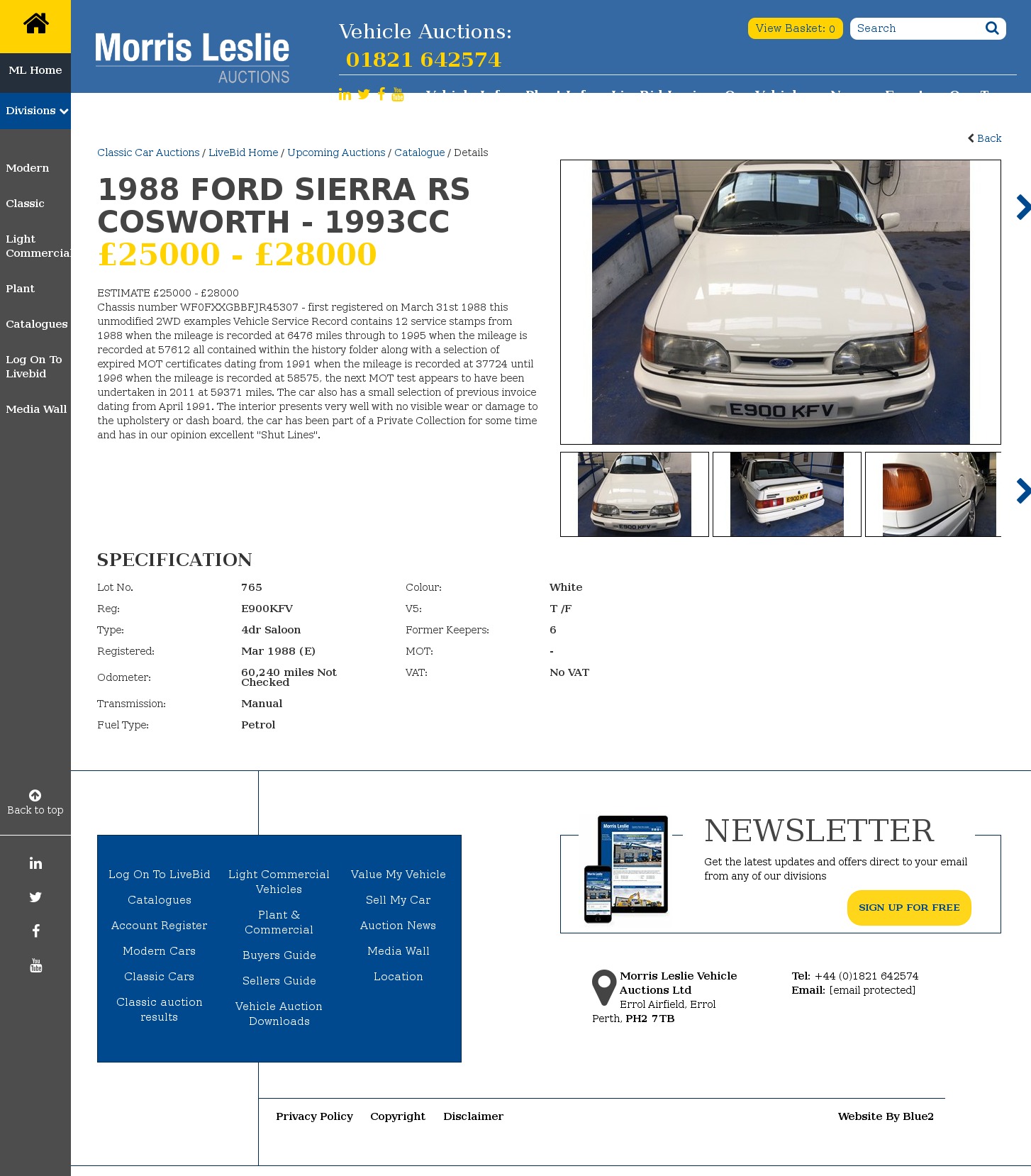Go to next main car photo
The width and height of the screenshot is (1031, 1176).
pyautogui.click(x=1023, y=207)
